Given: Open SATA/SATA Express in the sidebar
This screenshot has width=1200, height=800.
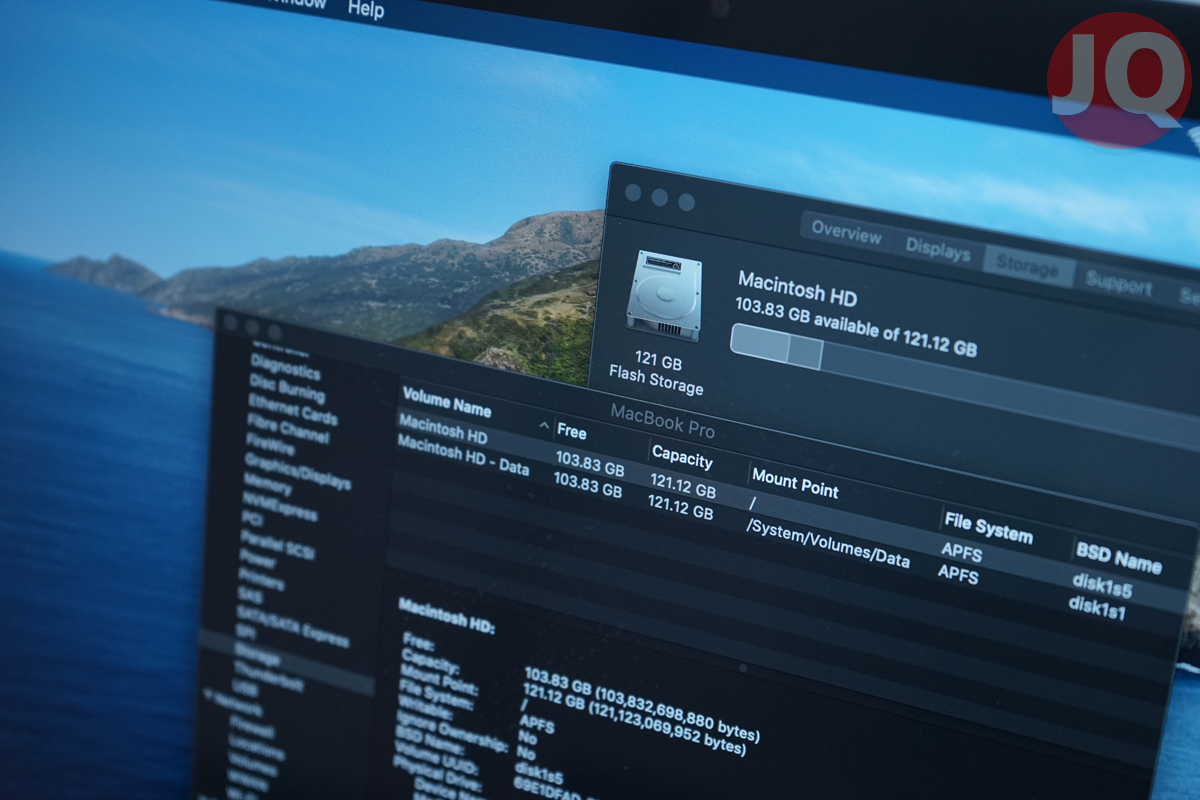Looking at the screenshot, I should click(292, 627).
